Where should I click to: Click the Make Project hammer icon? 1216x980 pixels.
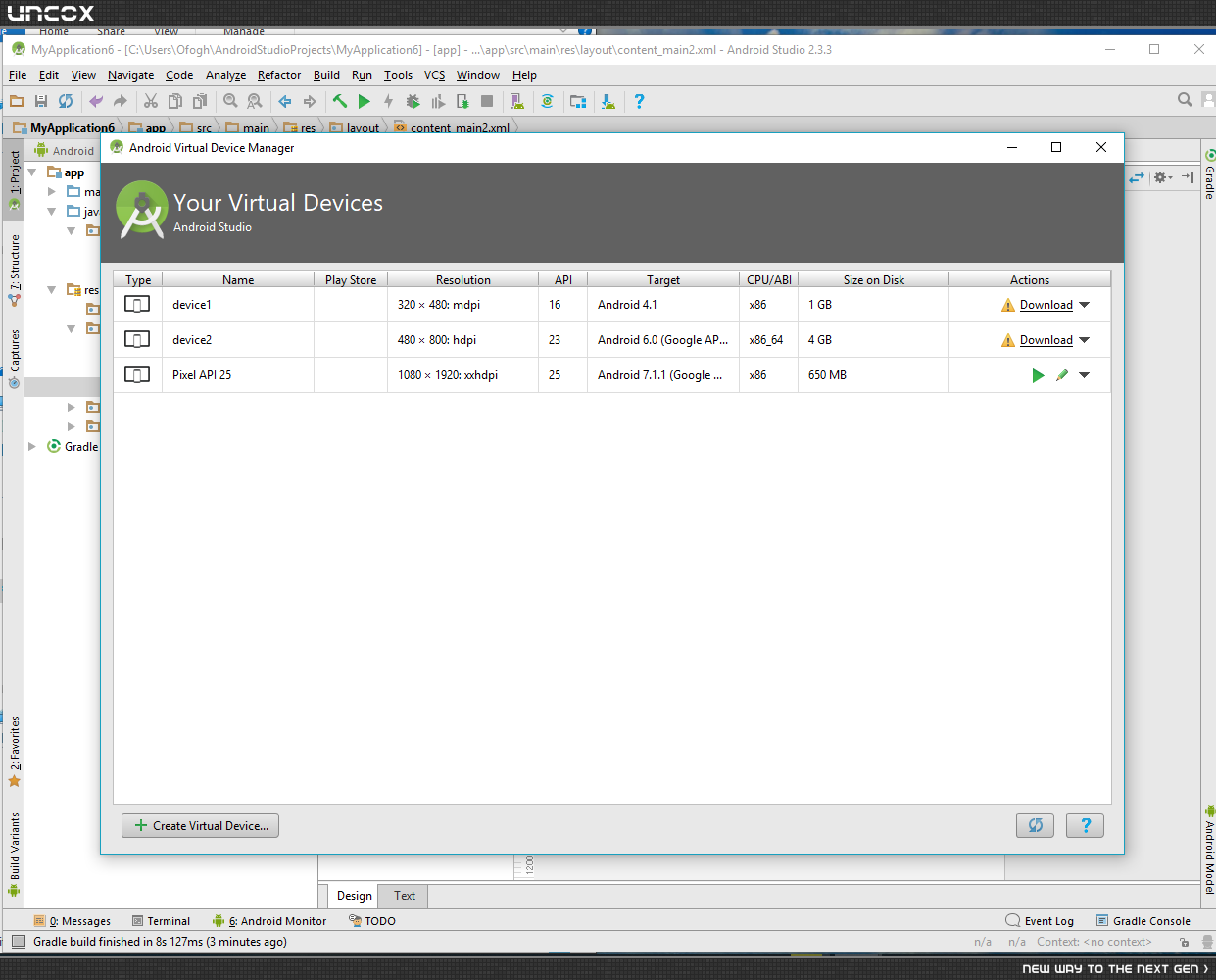pos(340,101)
